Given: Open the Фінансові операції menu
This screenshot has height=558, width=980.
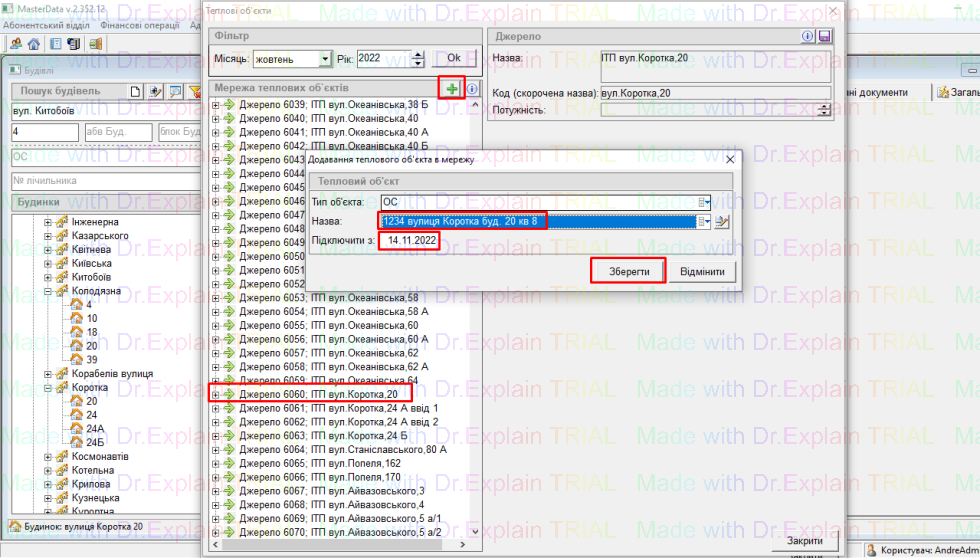Looking at the screenshot, I should [141, 23].
